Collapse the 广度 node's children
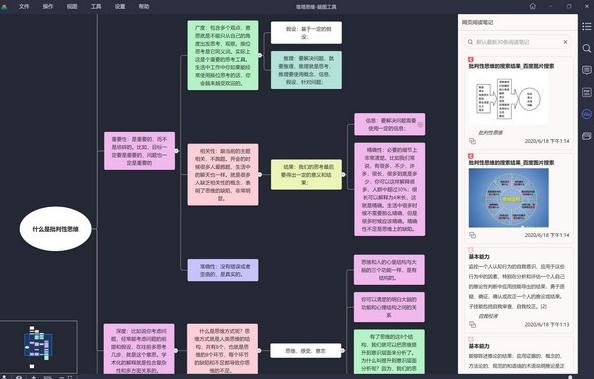Viewport: 594px width, 379px height. click(x=260, y=55)
